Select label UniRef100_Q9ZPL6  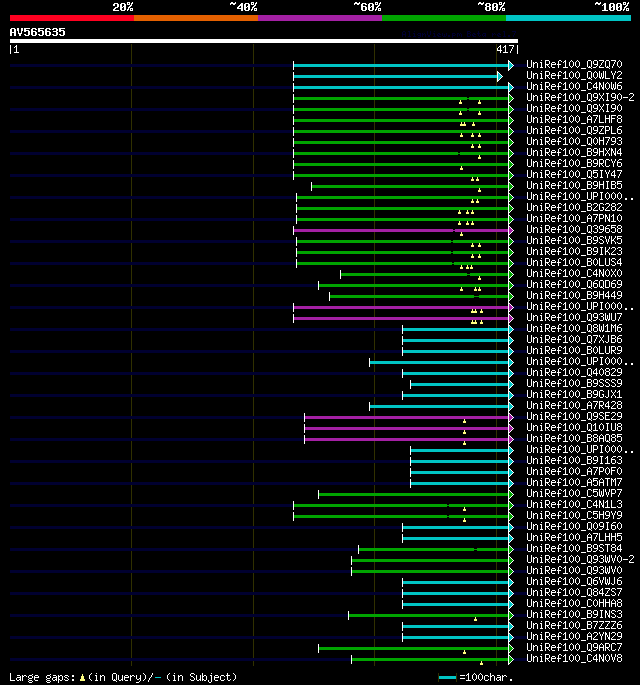pos(574,130)
